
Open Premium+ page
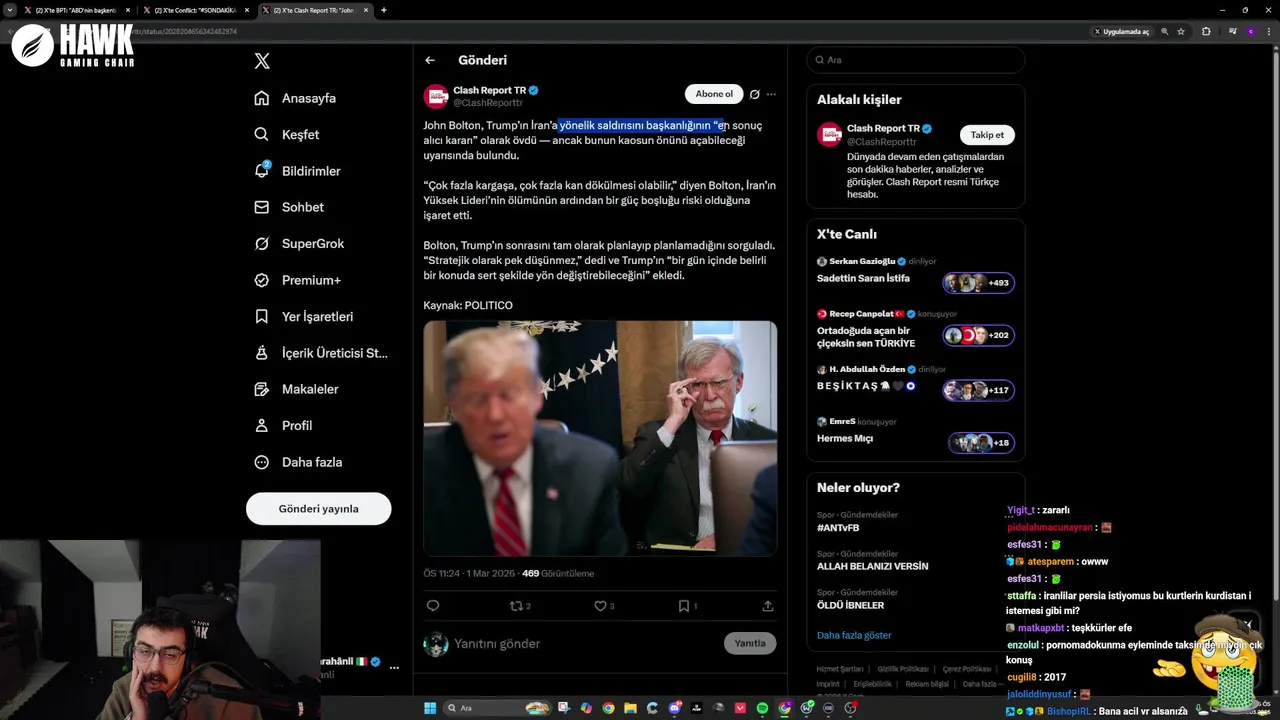tap(298, 280)
